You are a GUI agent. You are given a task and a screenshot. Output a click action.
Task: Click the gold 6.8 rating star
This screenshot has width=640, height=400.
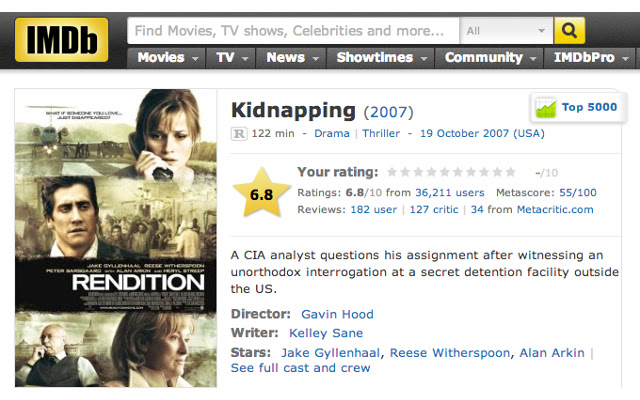262,193
